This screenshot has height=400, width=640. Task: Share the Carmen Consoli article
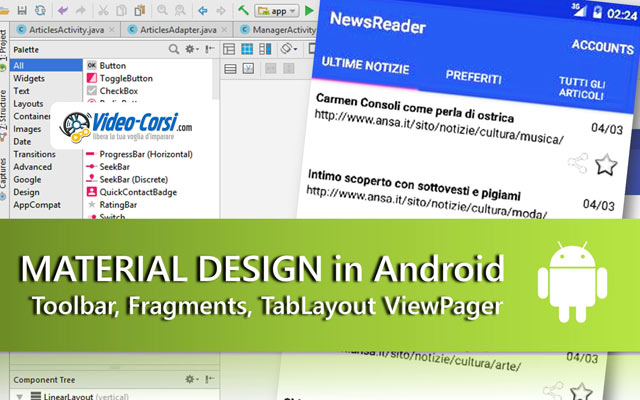point(578,163)
